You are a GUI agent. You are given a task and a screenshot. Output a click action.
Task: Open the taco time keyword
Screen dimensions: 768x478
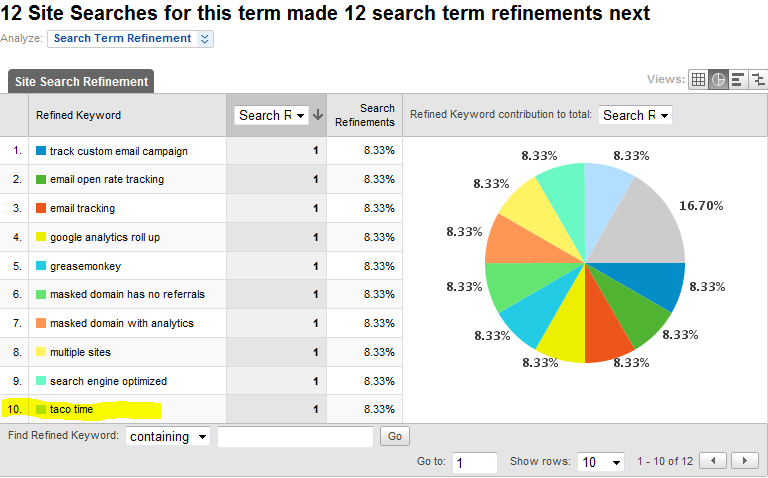[71, 410]
